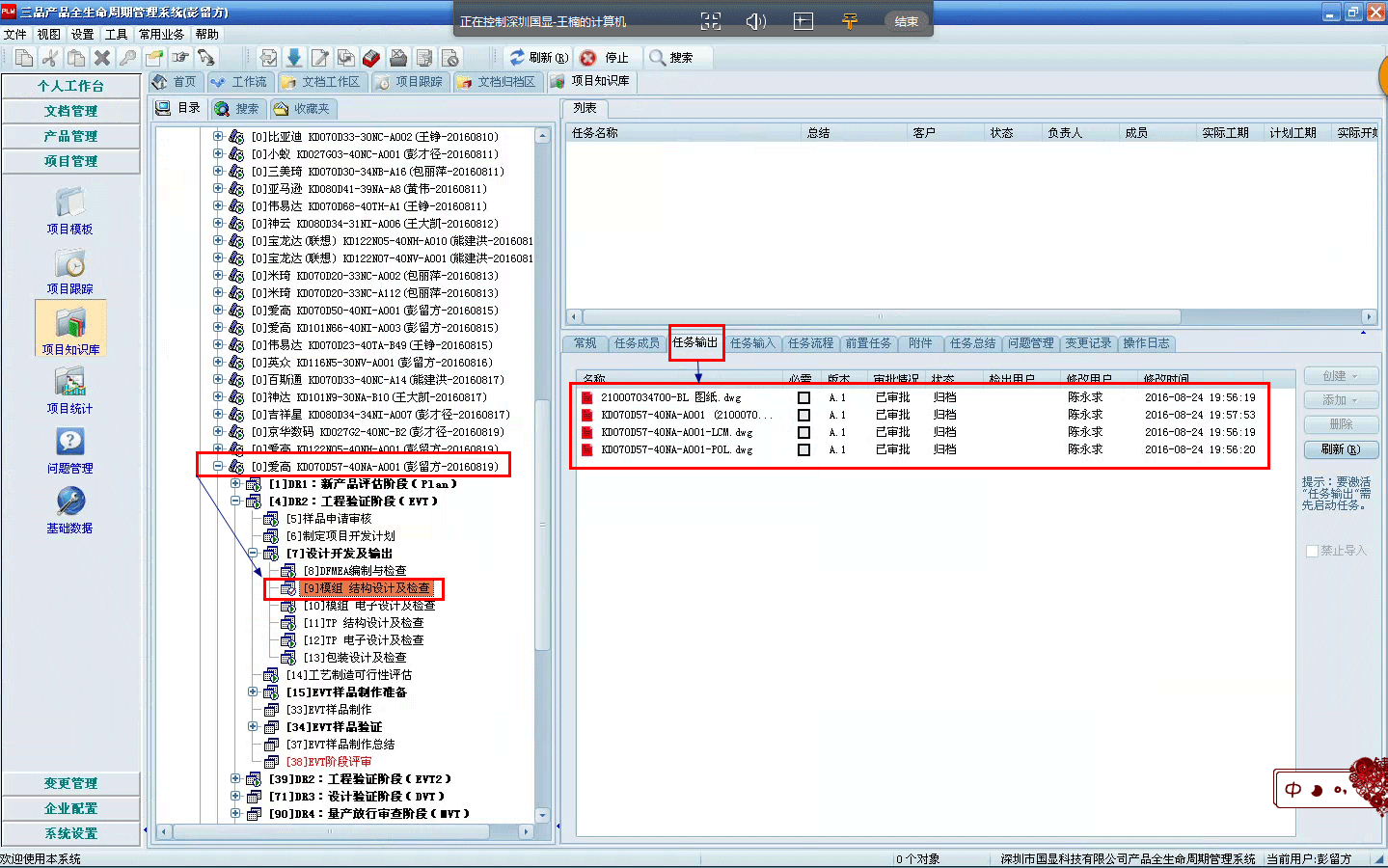Open the 工具 menu
This screenshot has width=1388, height=868.
coord(116,34)
